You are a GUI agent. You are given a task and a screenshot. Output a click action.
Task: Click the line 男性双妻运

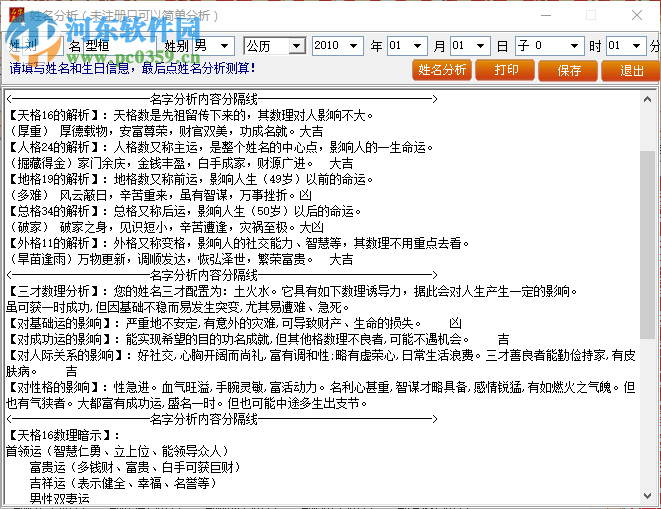pos(59,499)
